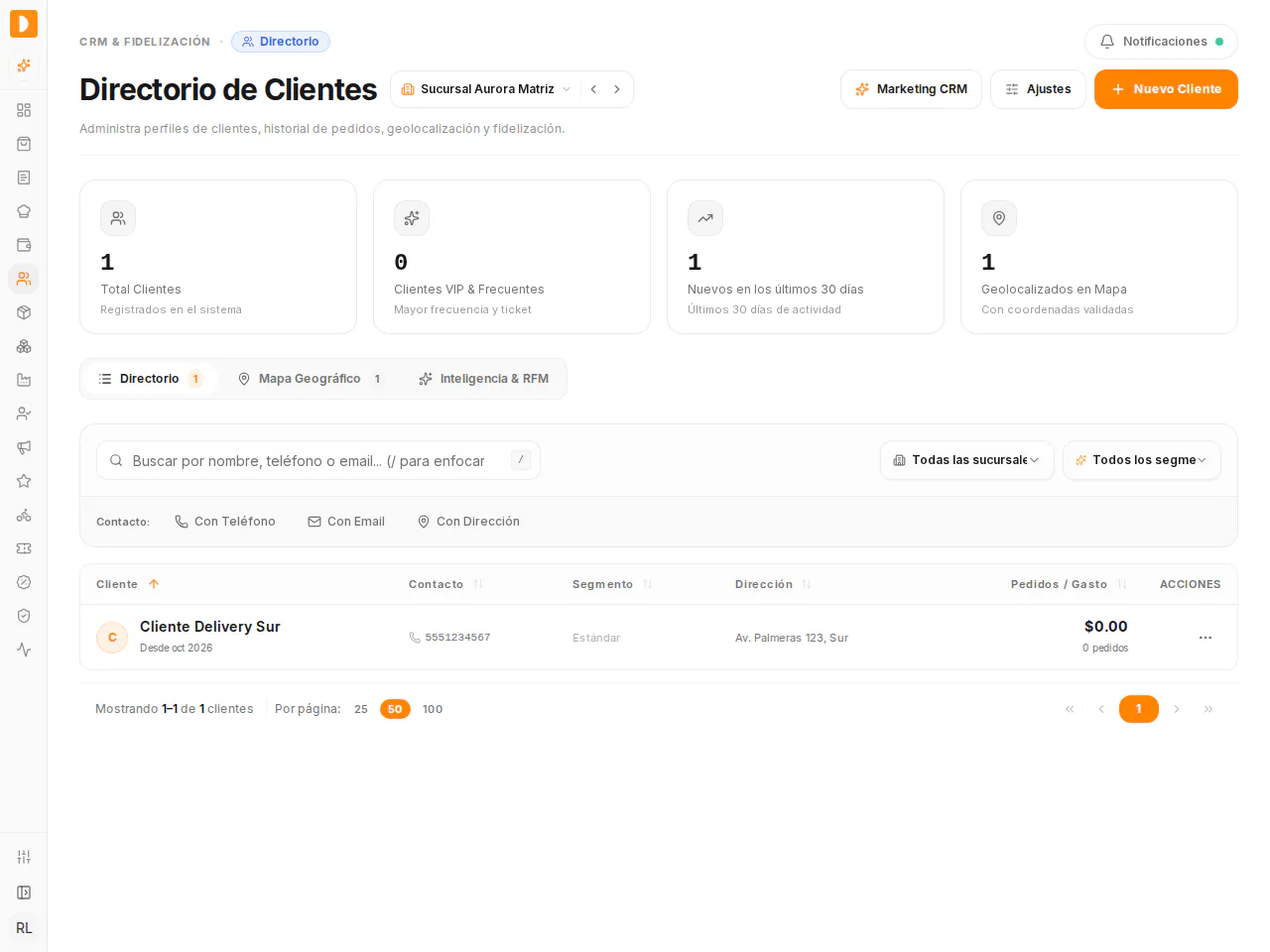Sort table by Pedidos / Gasto column

coord(1069,584)
